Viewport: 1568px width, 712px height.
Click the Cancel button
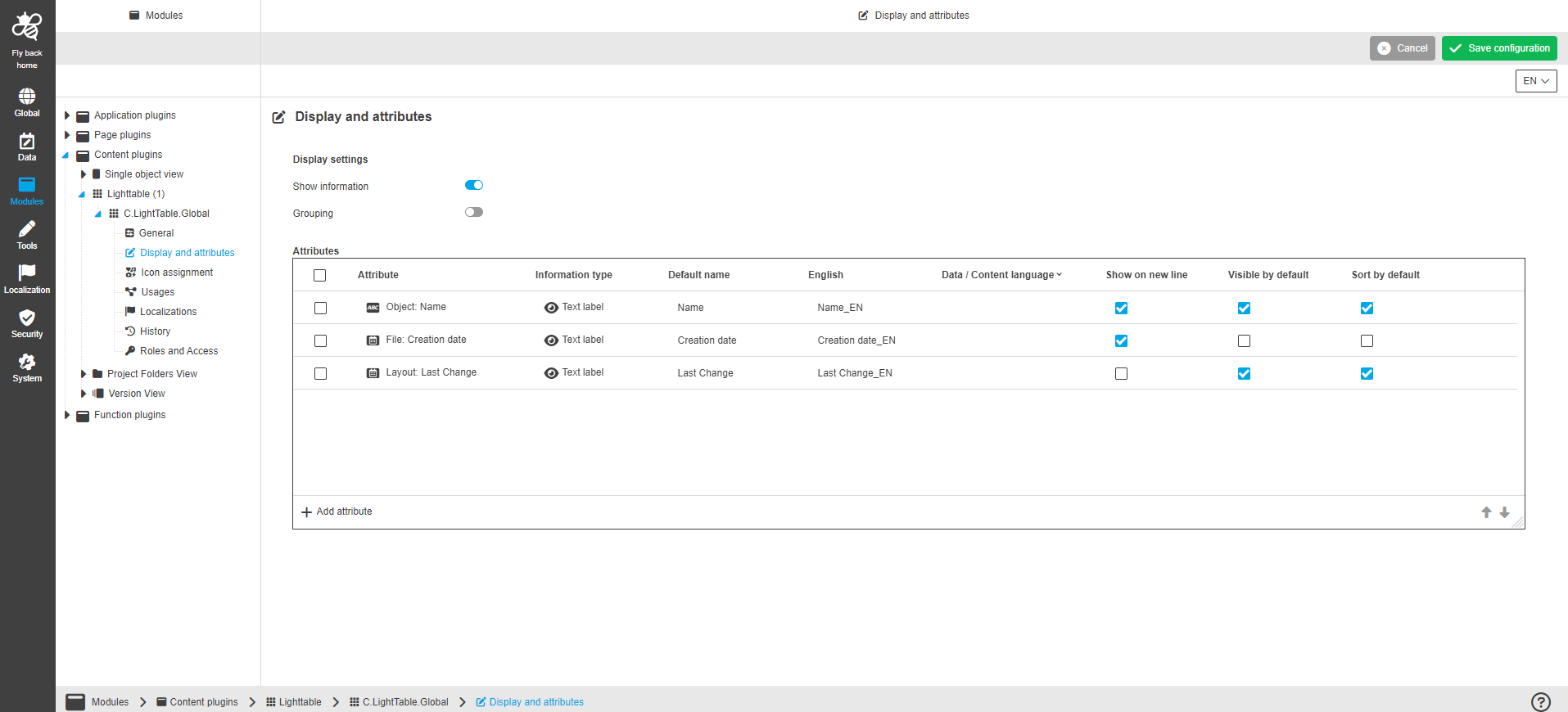(x=1402, y=48)
